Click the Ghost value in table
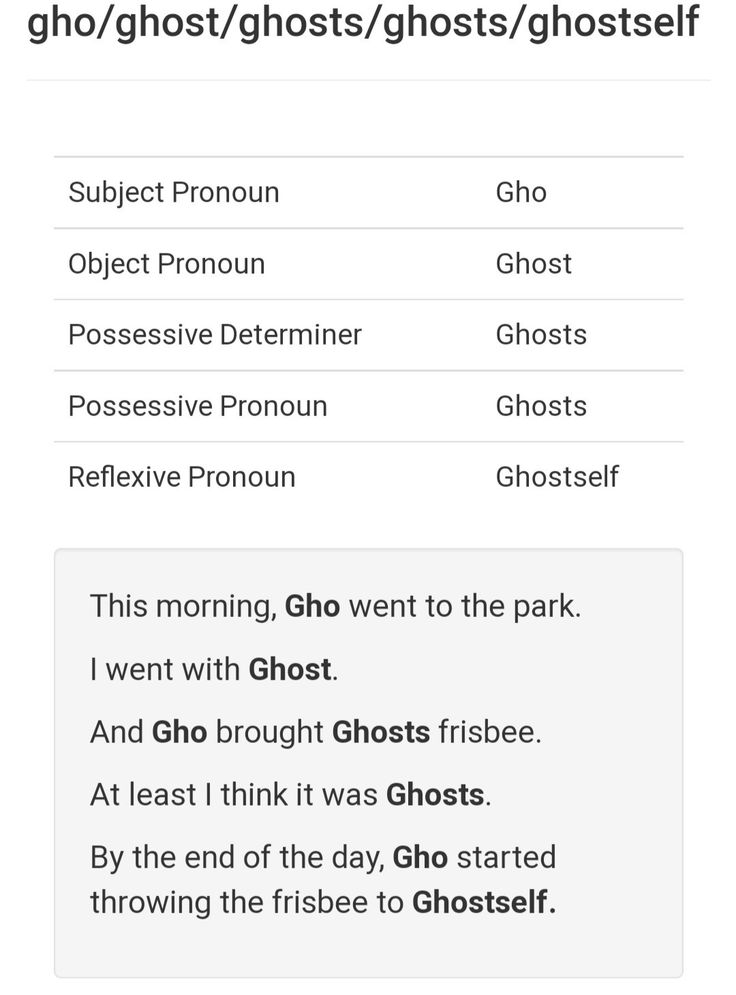This screenshot has height=995, width=736. pyautogui.click(x=534, y=263)
